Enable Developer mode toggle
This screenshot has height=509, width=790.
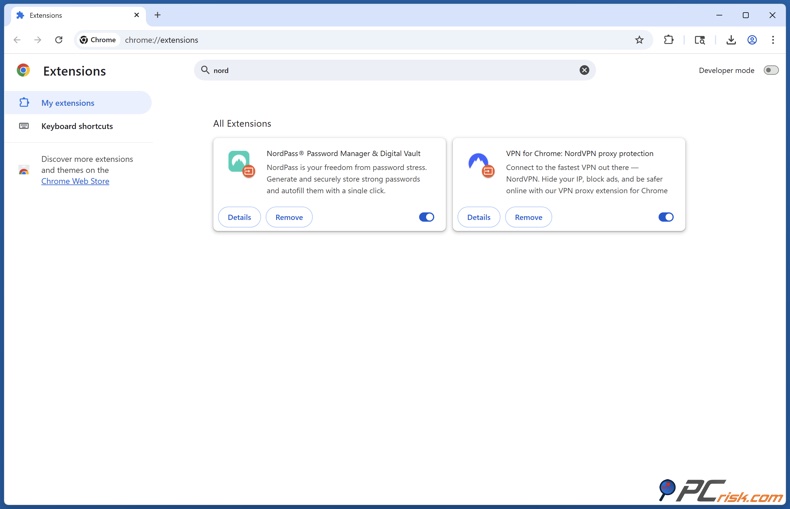[770, 70]
